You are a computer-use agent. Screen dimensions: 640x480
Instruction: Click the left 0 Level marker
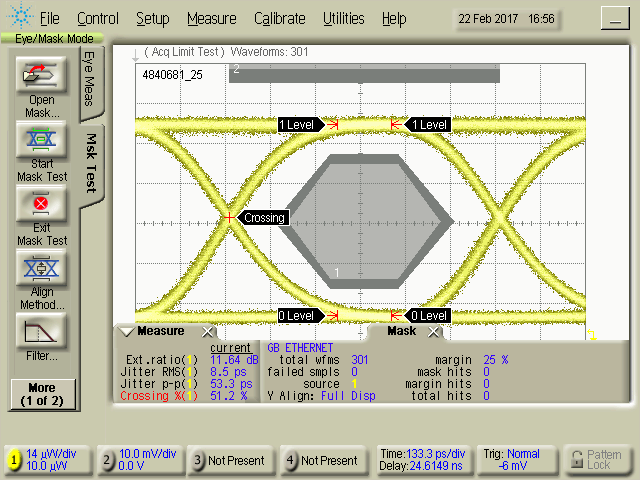(301, 316)
